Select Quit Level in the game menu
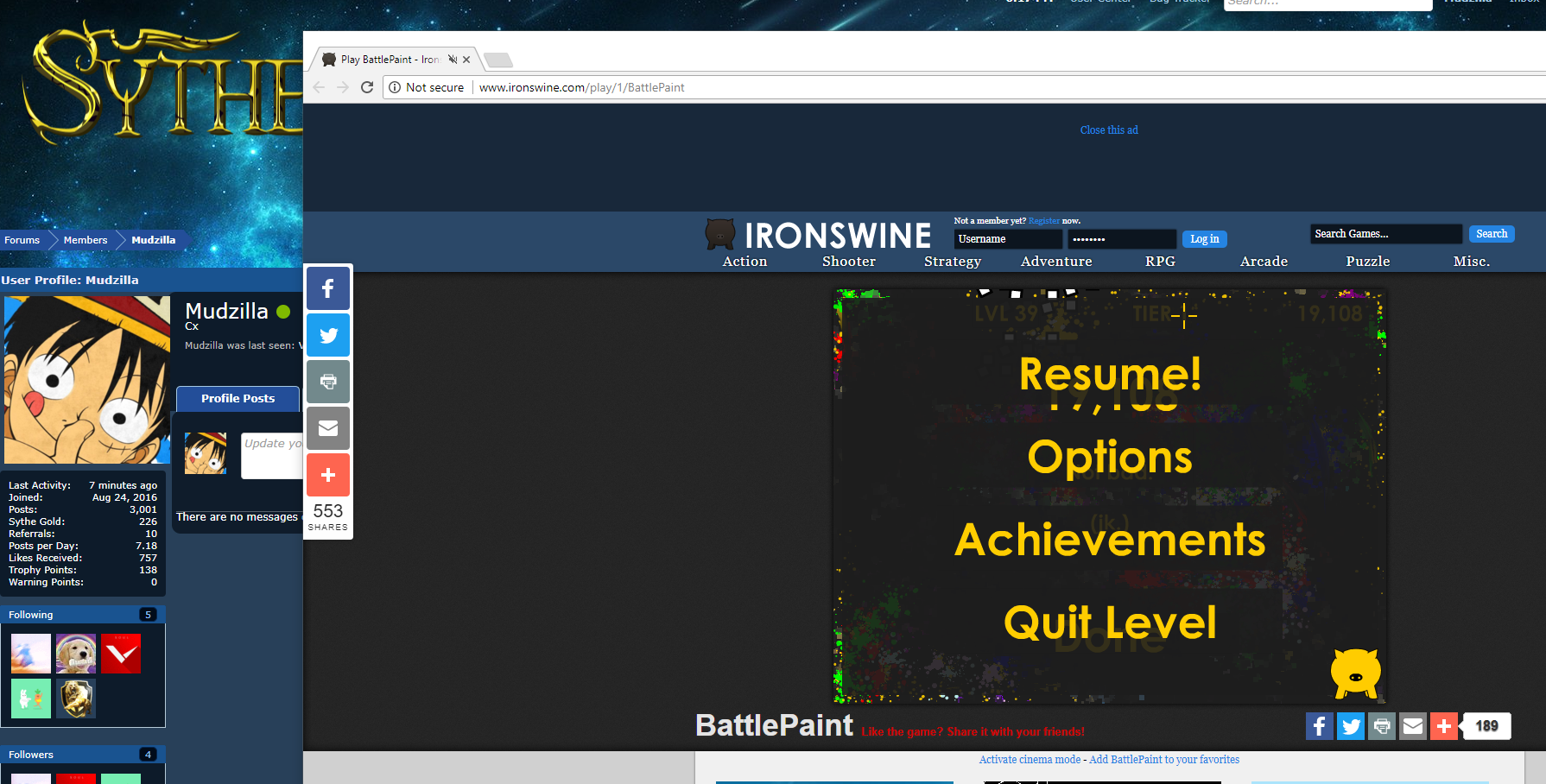Screen dimensions: 1546x784 (x=1110, y=623)
